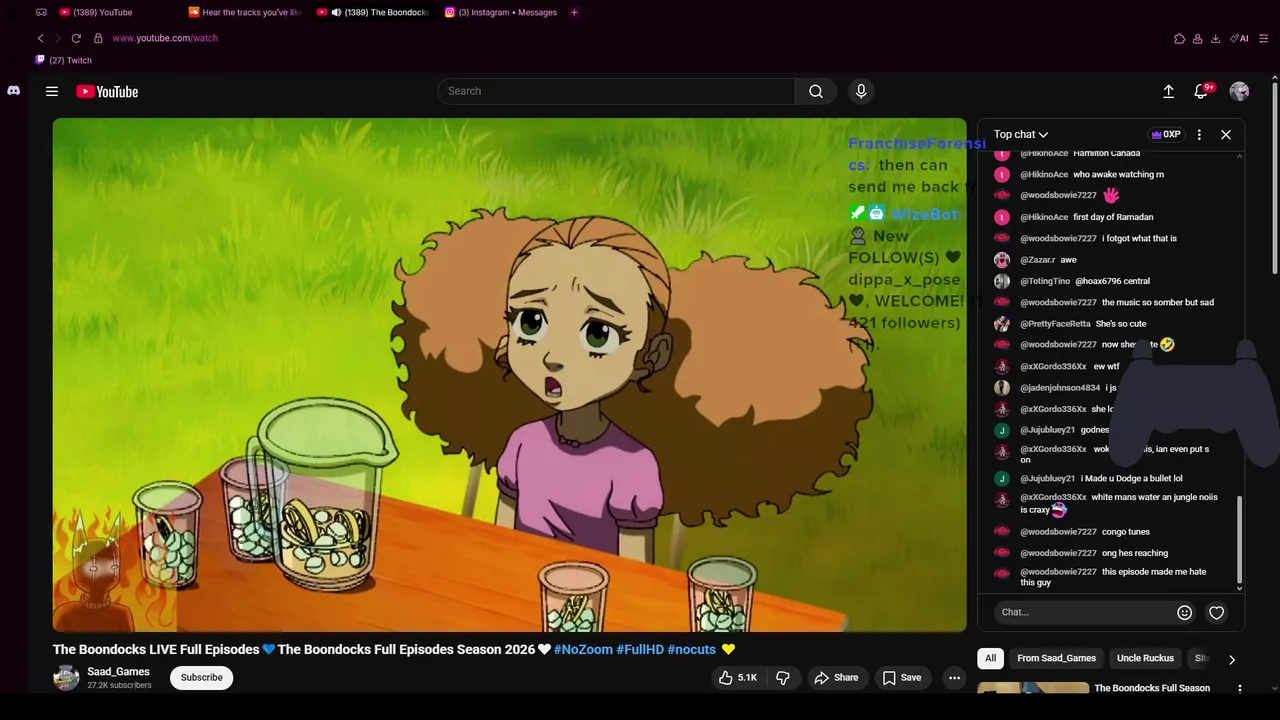Go to the YouTube home logo

[107, 91]
